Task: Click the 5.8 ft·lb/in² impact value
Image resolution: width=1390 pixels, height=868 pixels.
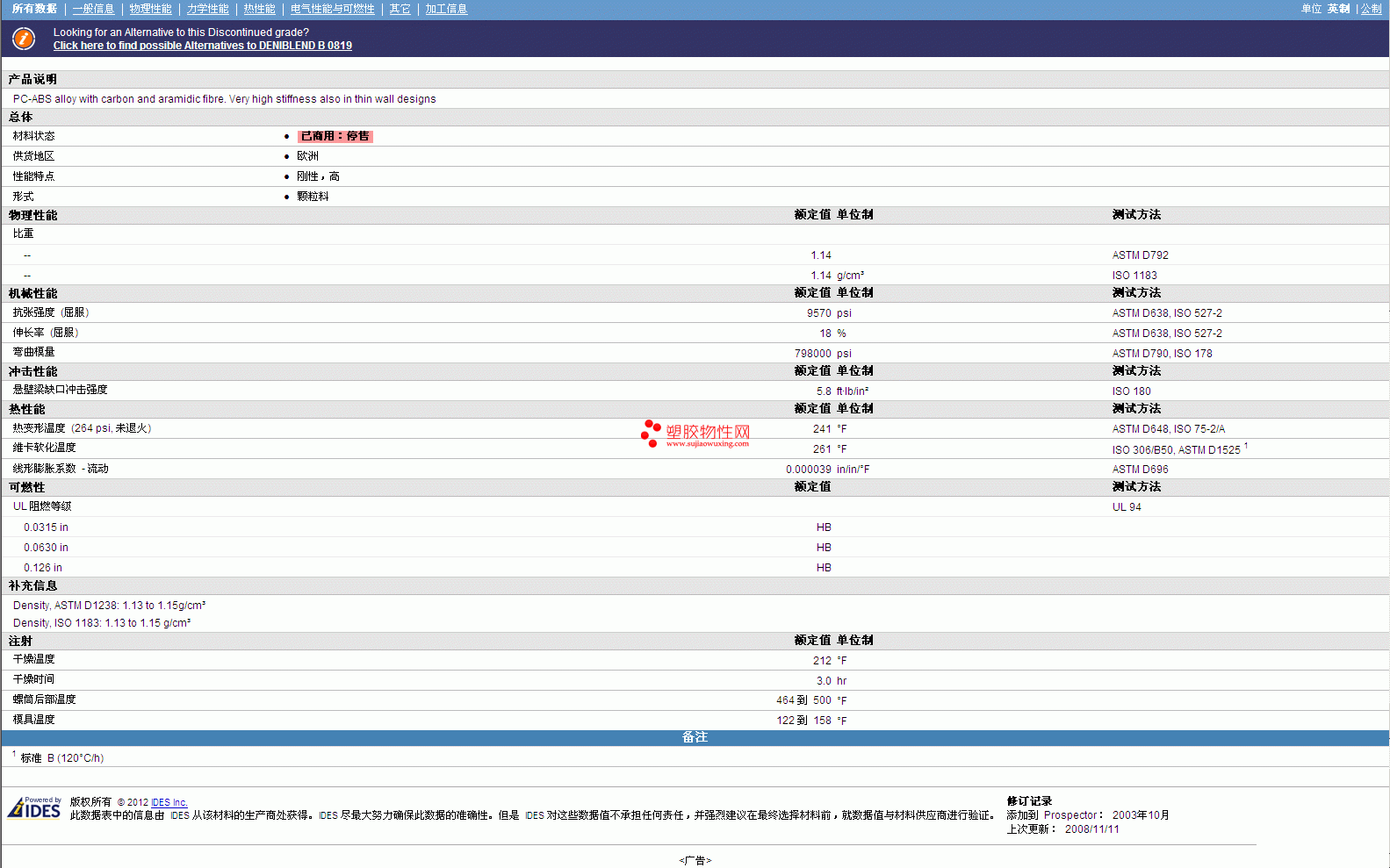Action: [842, 391]
